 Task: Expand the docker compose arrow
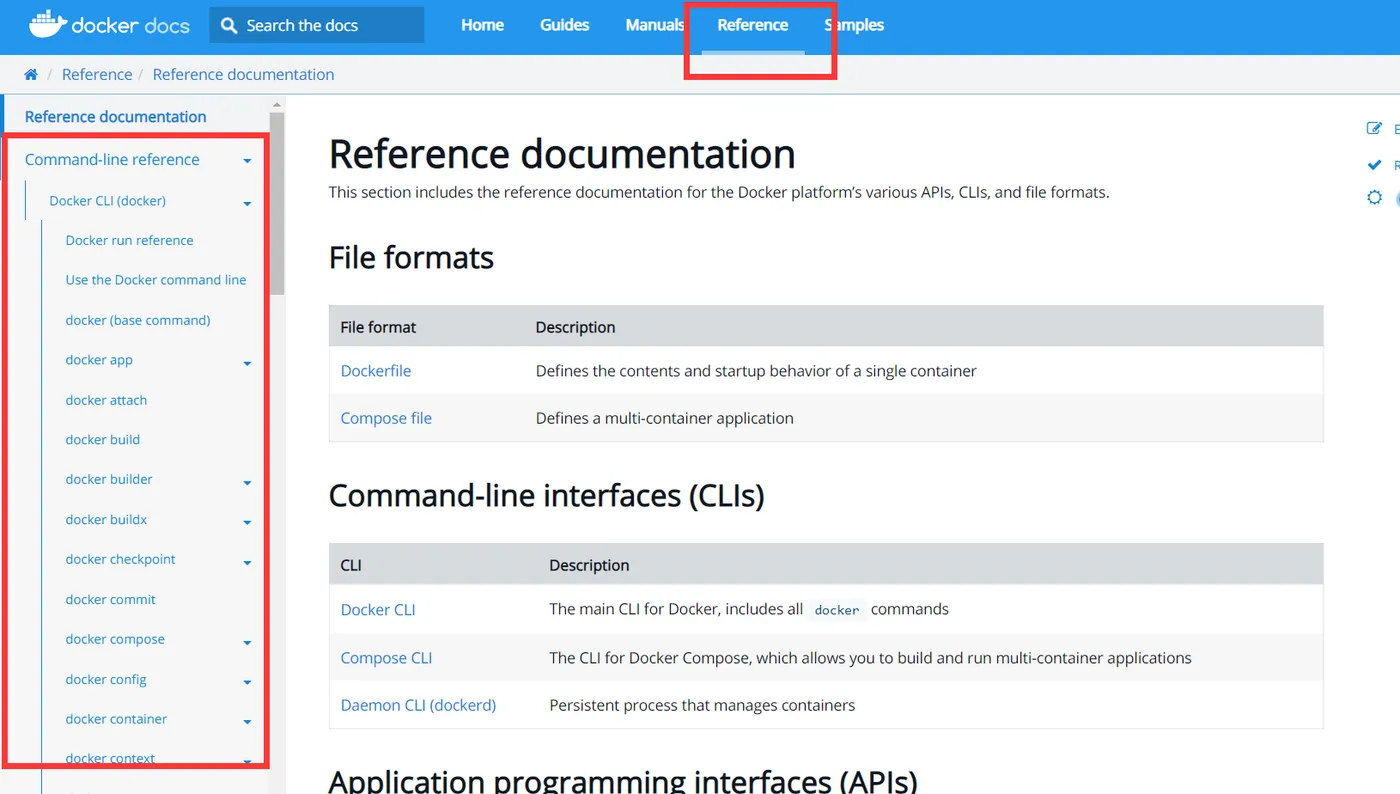tap(247, 642)
